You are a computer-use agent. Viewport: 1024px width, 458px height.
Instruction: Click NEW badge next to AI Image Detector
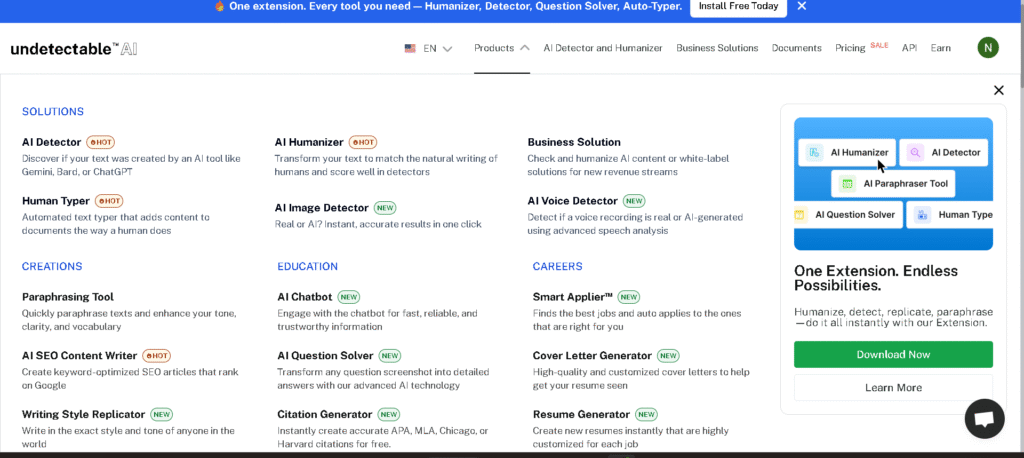tap(385, 208)
